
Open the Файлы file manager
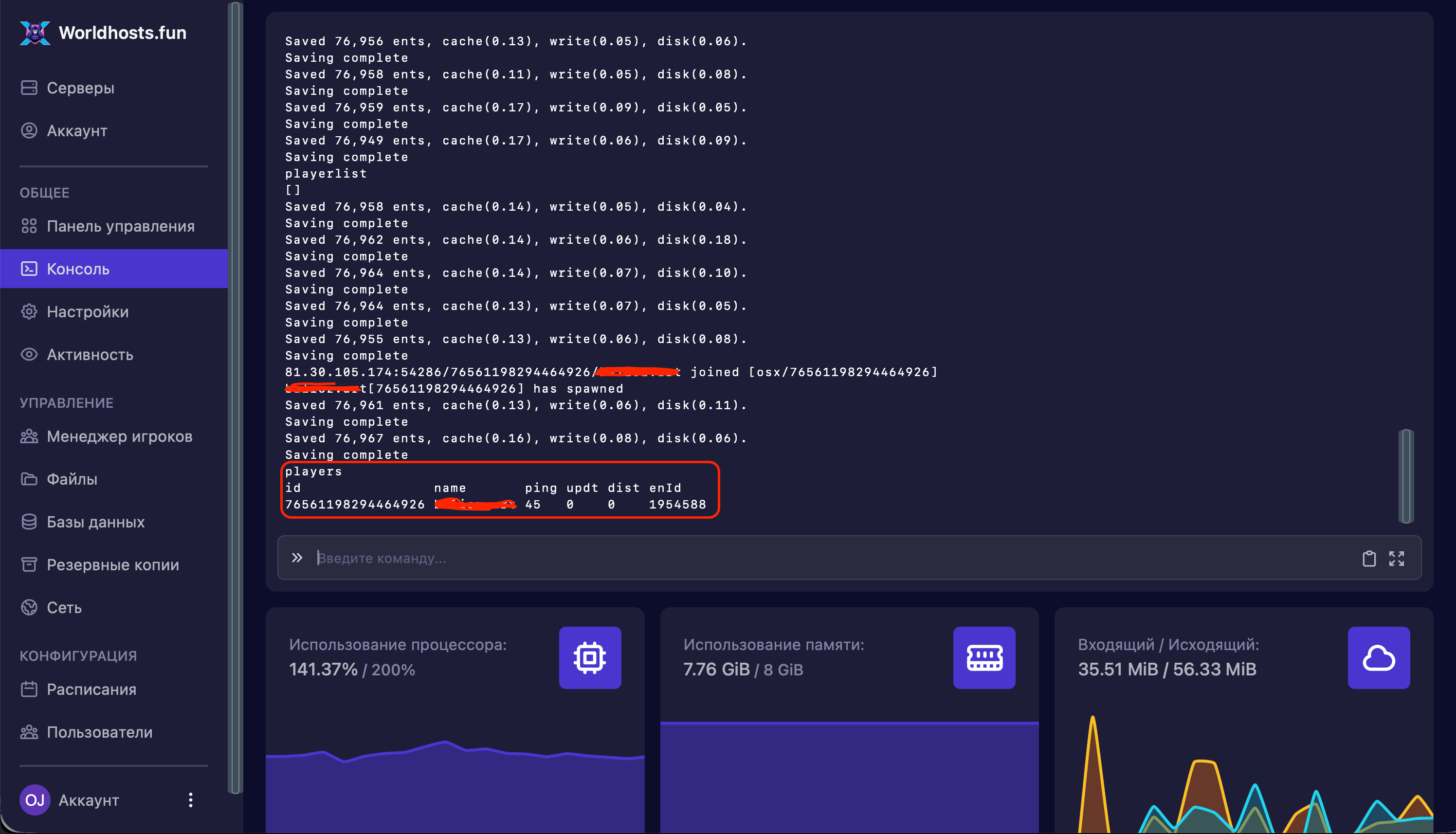pyautogui.click(x=114, y=479)
